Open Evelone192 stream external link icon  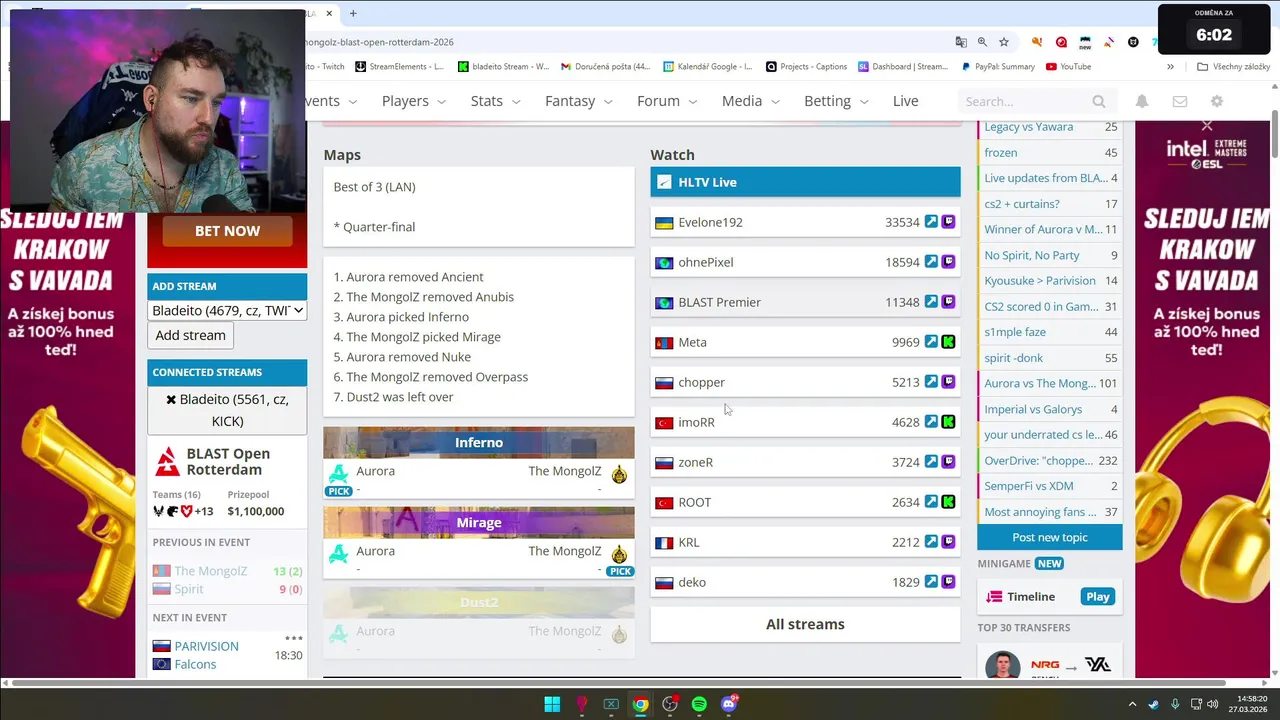coord(931,222)
